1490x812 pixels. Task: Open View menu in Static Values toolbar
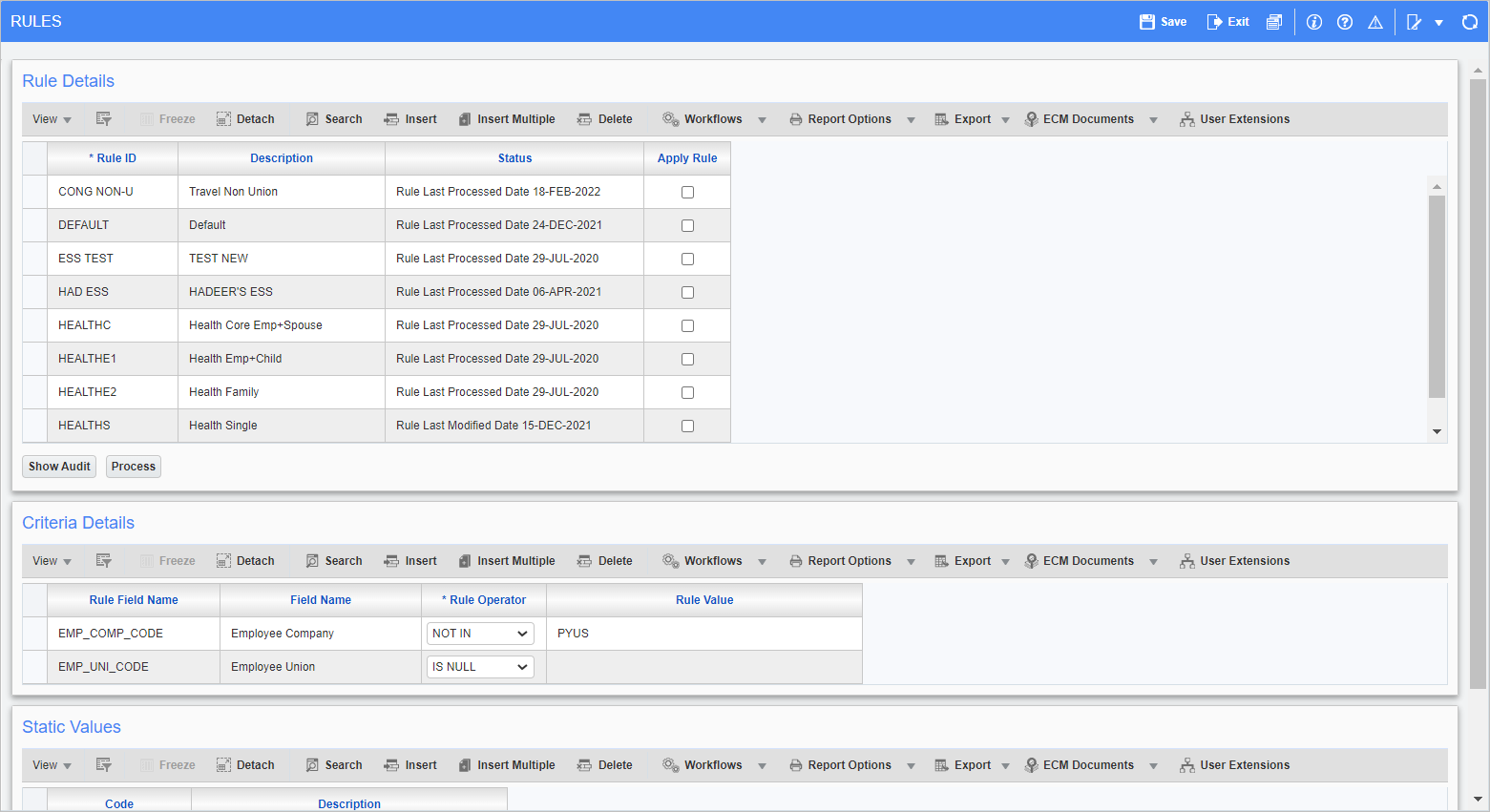[52, 765]
